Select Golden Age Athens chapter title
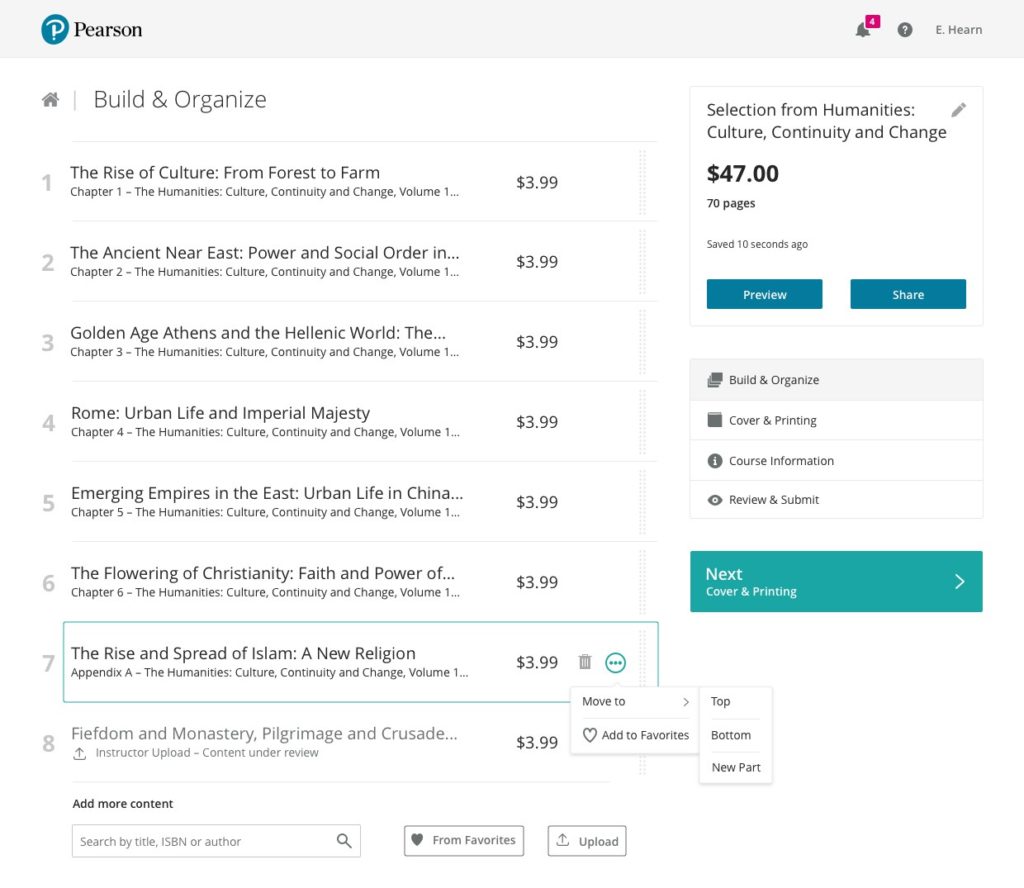 (x=258, y=333)
